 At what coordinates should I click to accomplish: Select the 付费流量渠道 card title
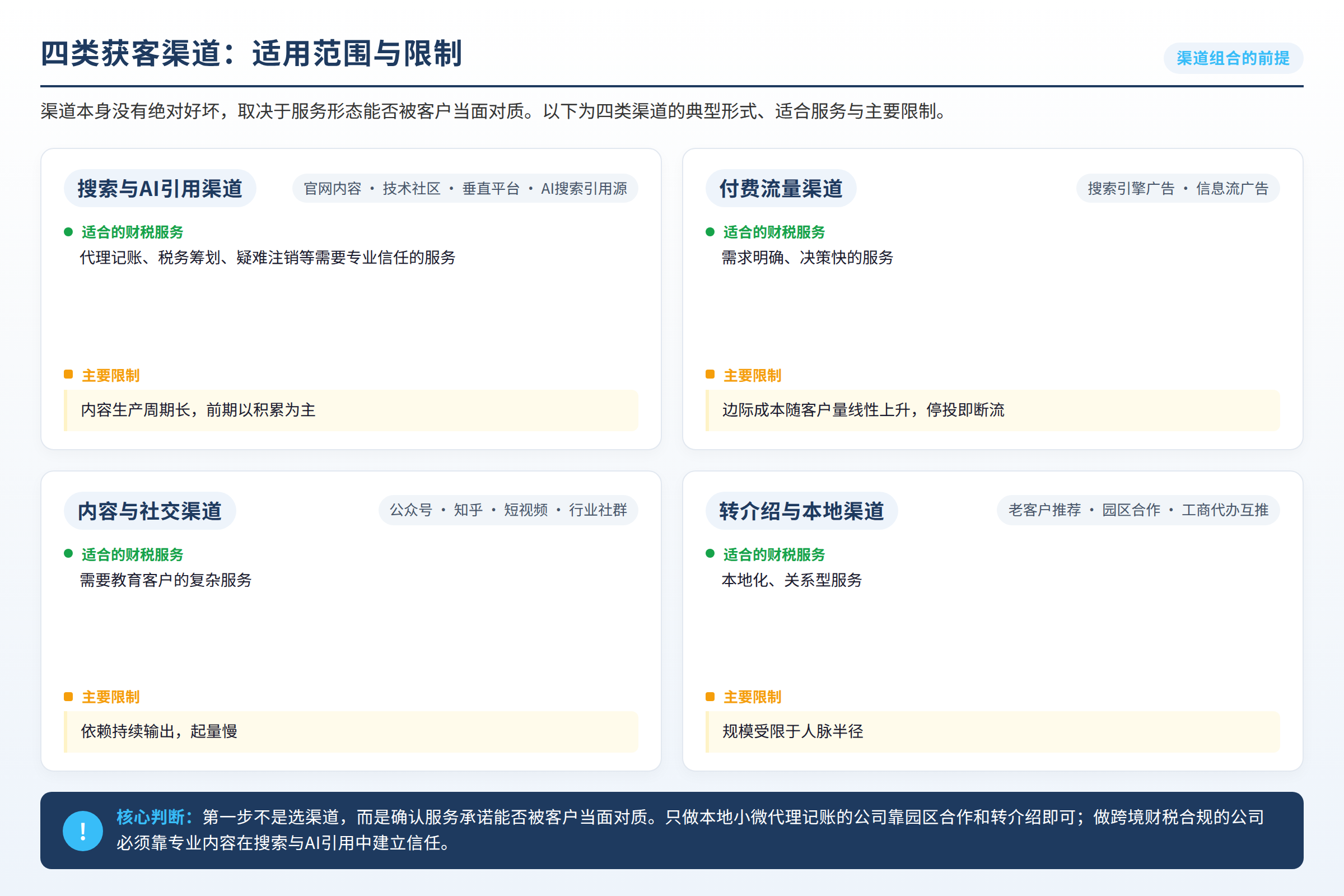pos(781,189)
